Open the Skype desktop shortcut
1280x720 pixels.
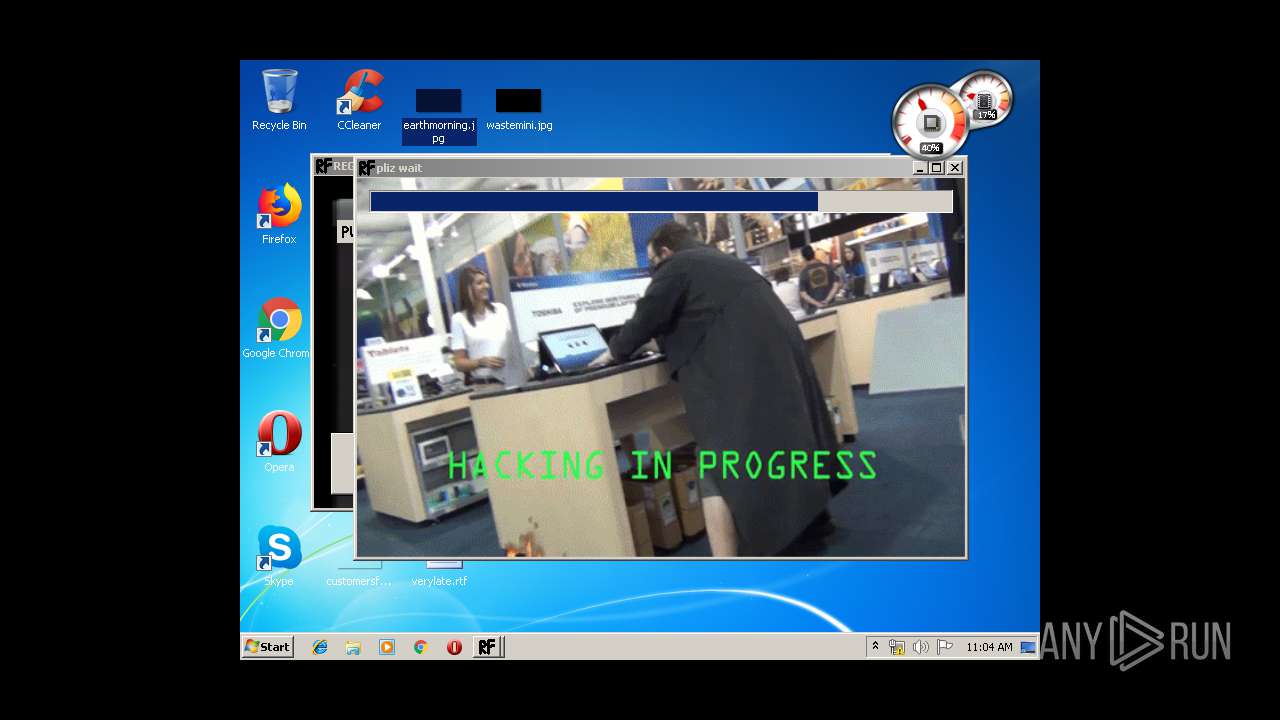(279, 556)
